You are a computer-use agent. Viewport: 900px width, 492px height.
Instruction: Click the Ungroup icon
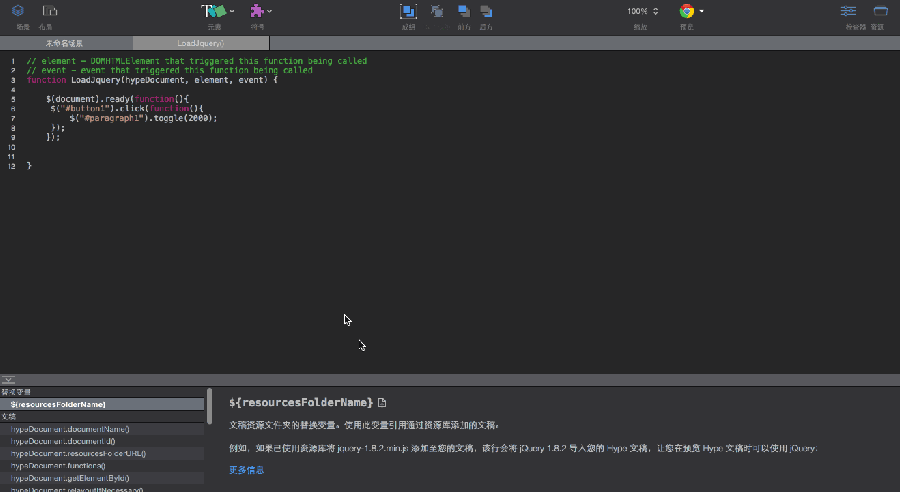coord(437,11)
